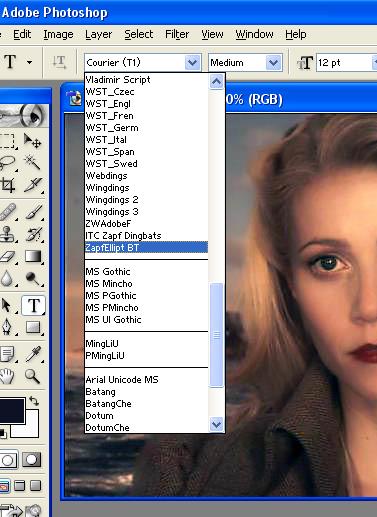This screenshot has width=377, height=517.
Task: Open the Medium font style dropdown
Action: coord(273,63)
